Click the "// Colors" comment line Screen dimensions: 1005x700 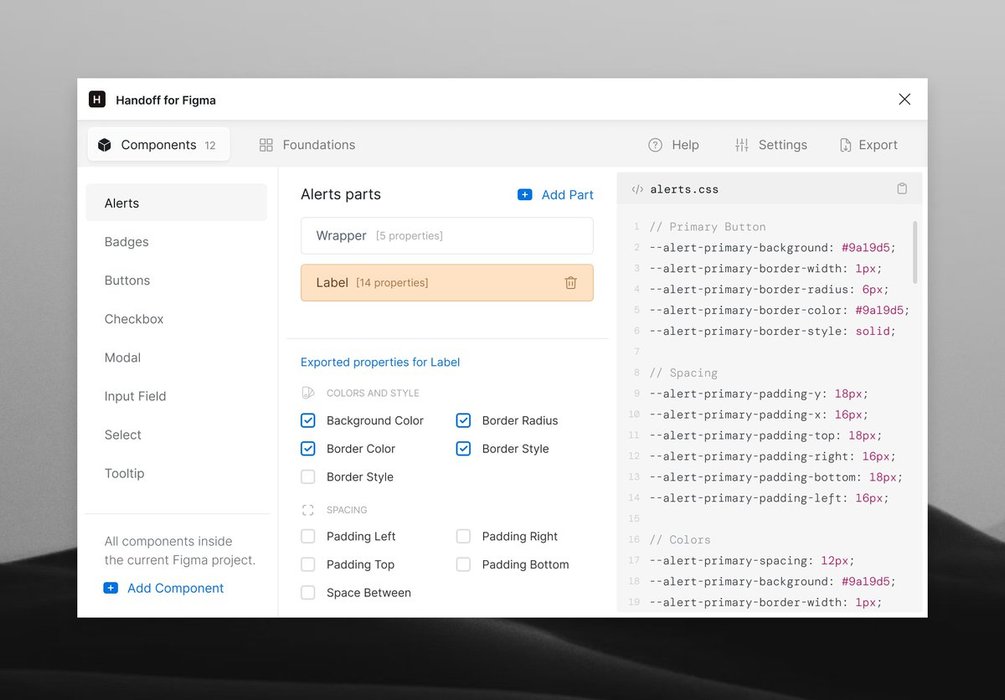tap(680, 540)
